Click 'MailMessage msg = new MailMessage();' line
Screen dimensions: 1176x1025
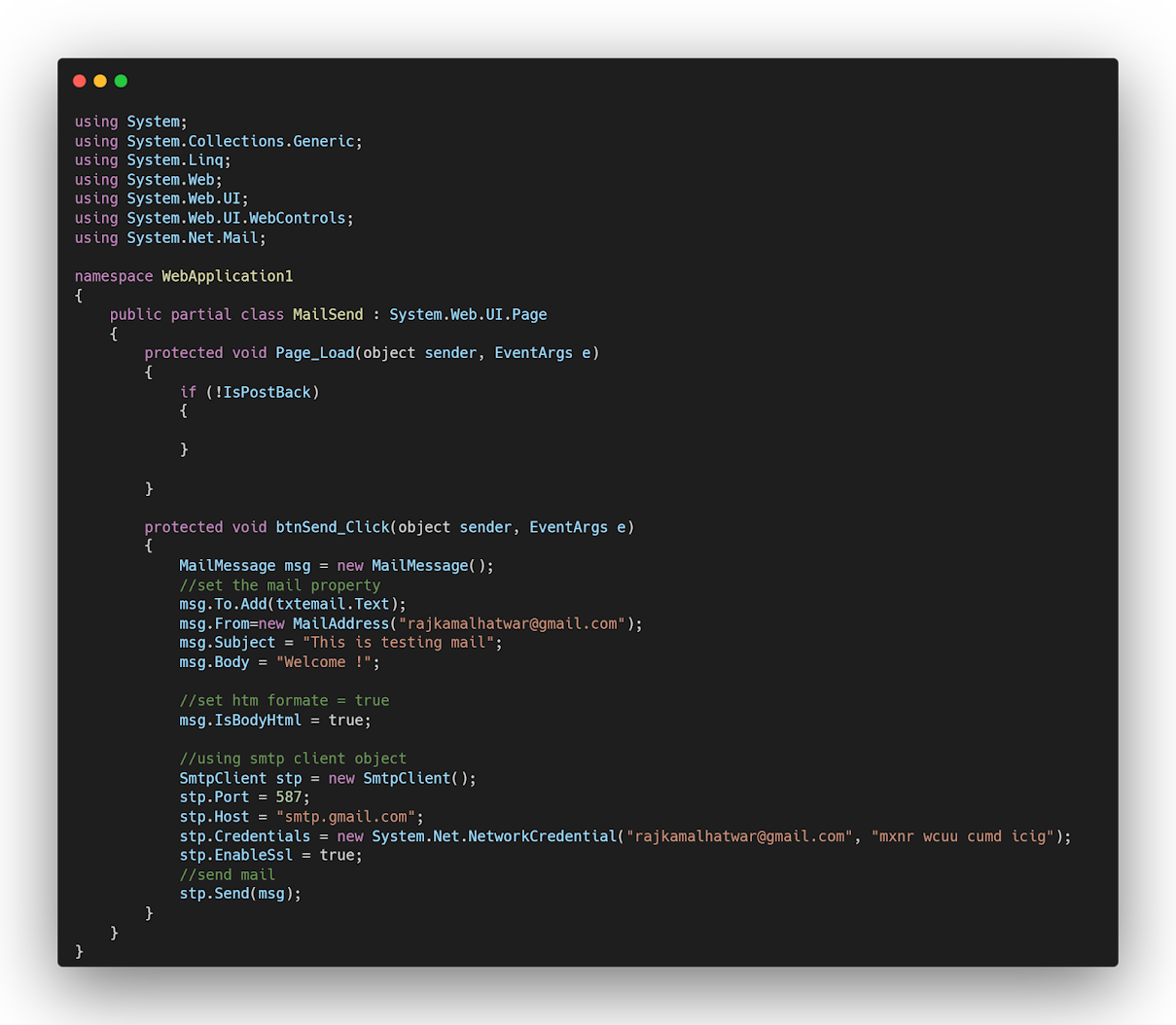coord(337,566)
